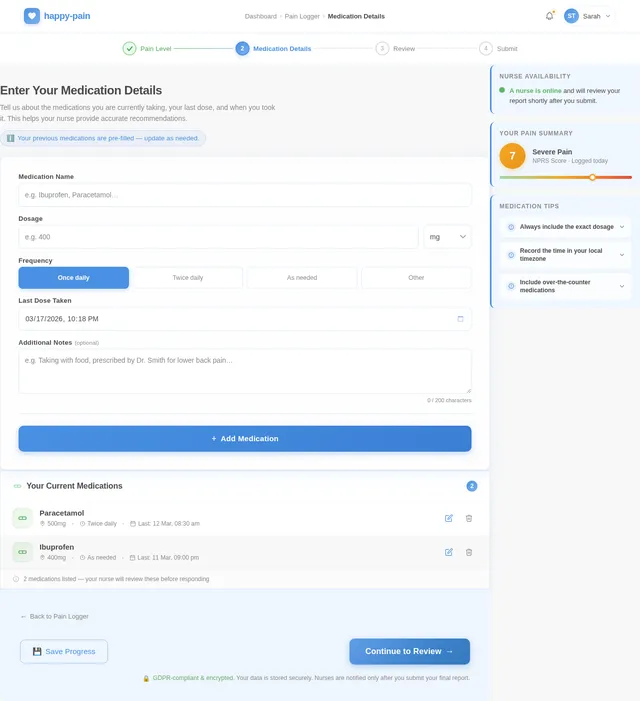The height and width of the screenshot is (701, 640).
Task: Open the mg dosage unit dropdown
Action: tap(447, 237)
